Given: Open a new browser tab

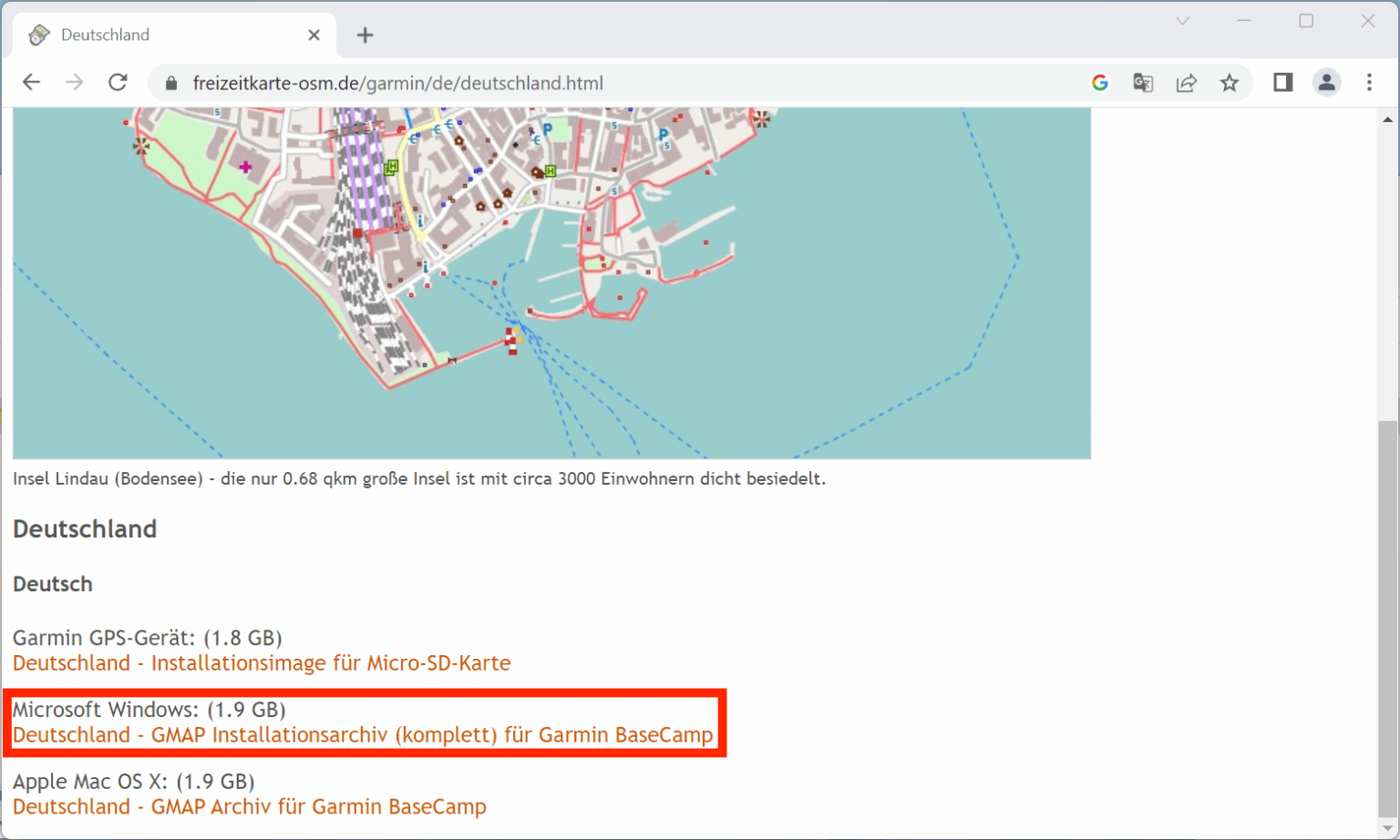Looking at the screenshot, I should click(x=365, y=35).
